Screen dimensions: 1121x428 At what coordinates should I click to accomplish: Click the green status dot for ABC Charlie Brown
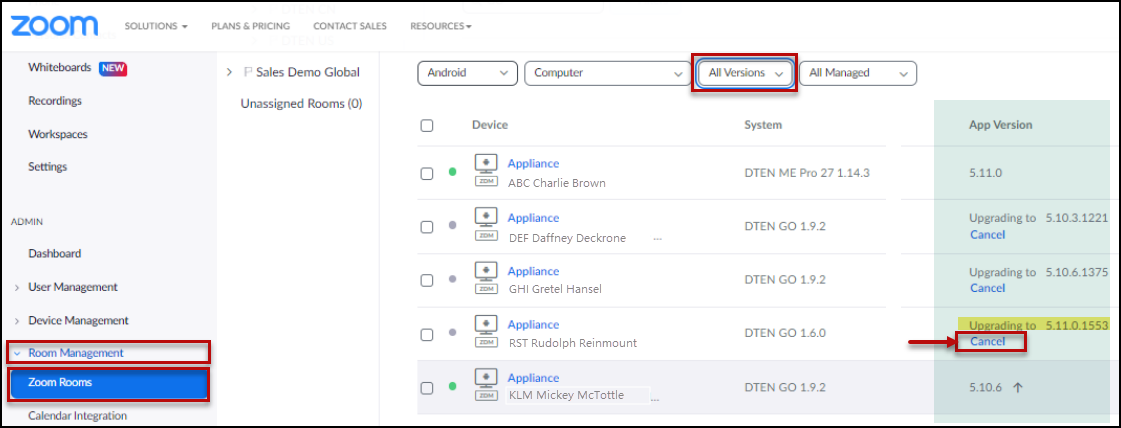[x=452, y=172]
